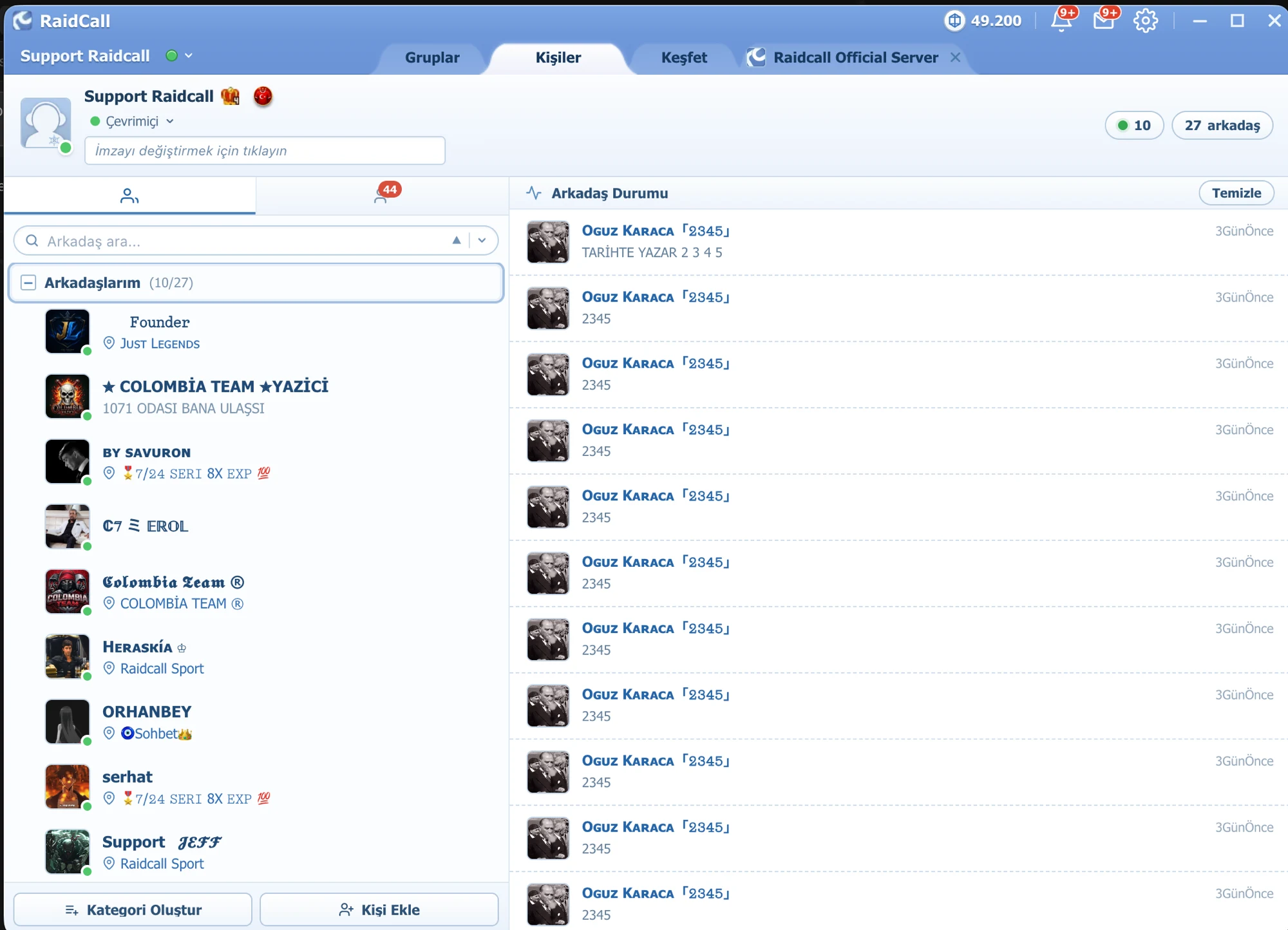The image size is (1288, 930).
Task: Click the Temizle button
Action: (x=1236, y=193)
